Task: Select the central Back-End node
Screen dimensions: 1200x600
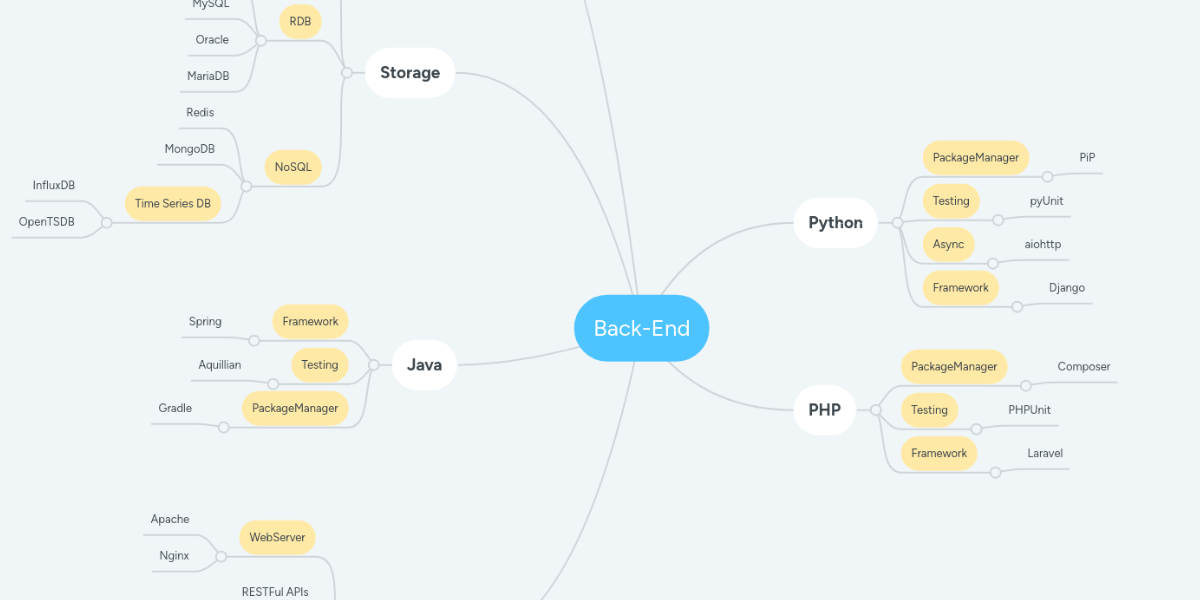Action: (x=641, y=328)
